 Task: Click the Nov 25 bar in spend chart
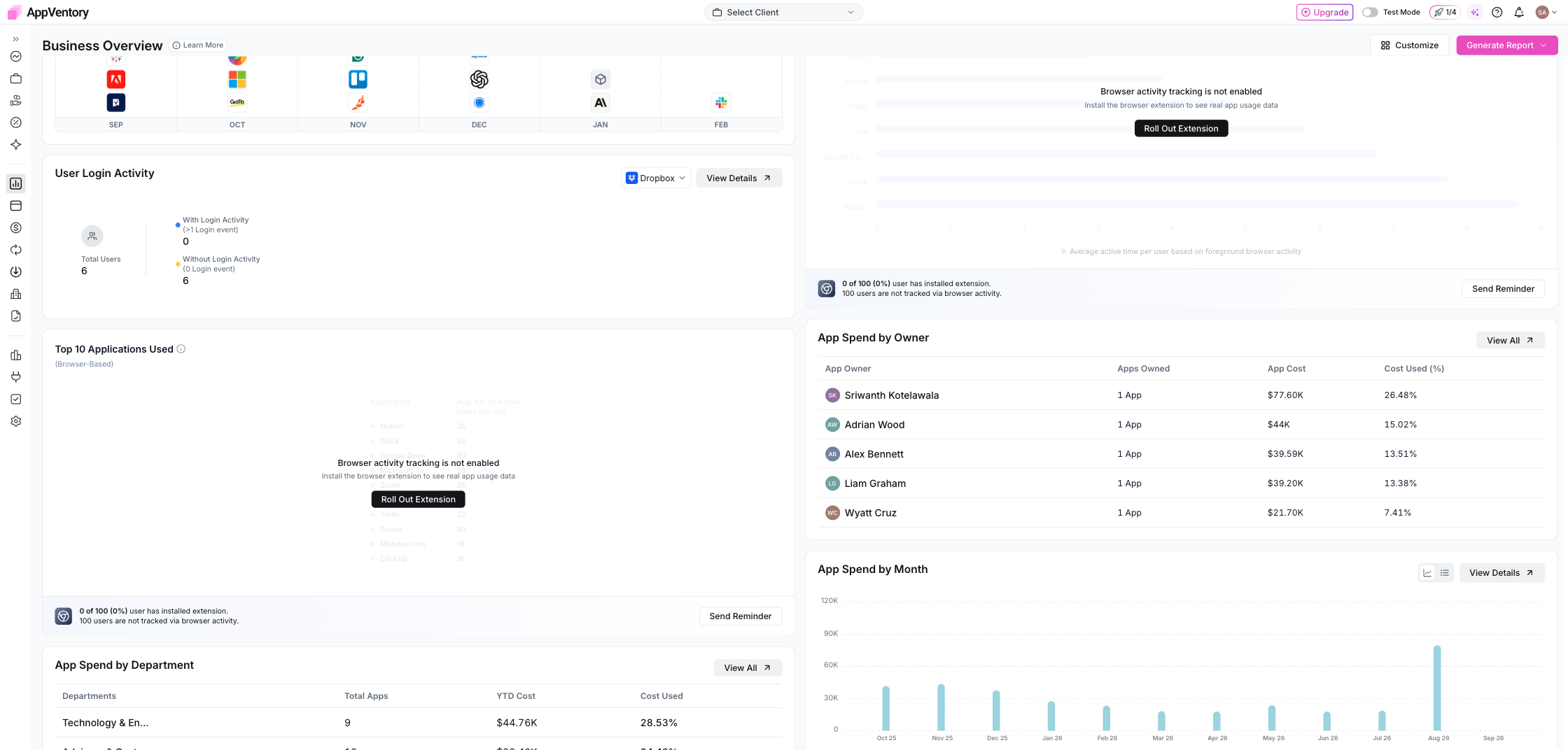pyautogui.click(x=941, y=707)
